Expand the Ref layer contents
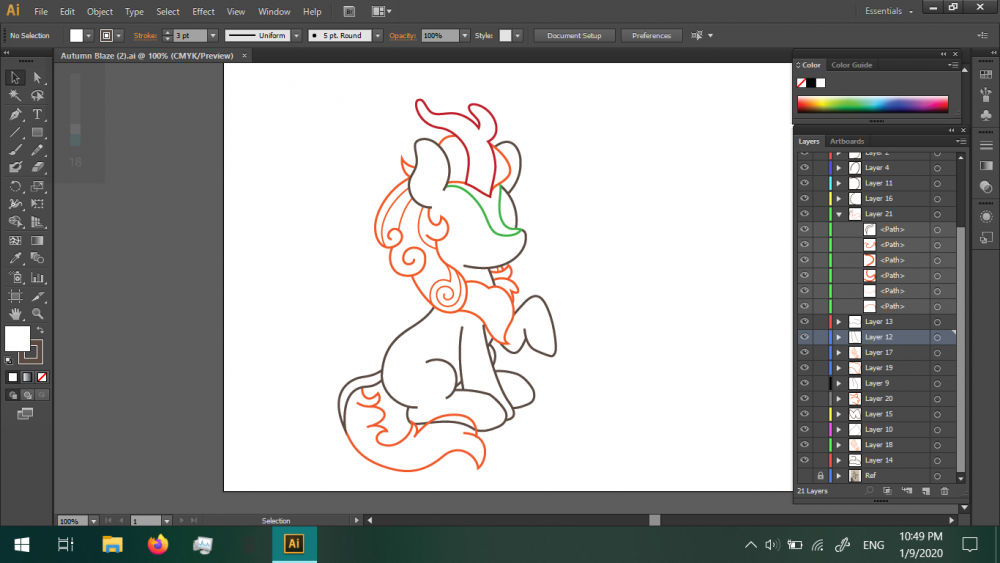The image size is (1000, 563). pyautogui.click(x=839, y=476)
